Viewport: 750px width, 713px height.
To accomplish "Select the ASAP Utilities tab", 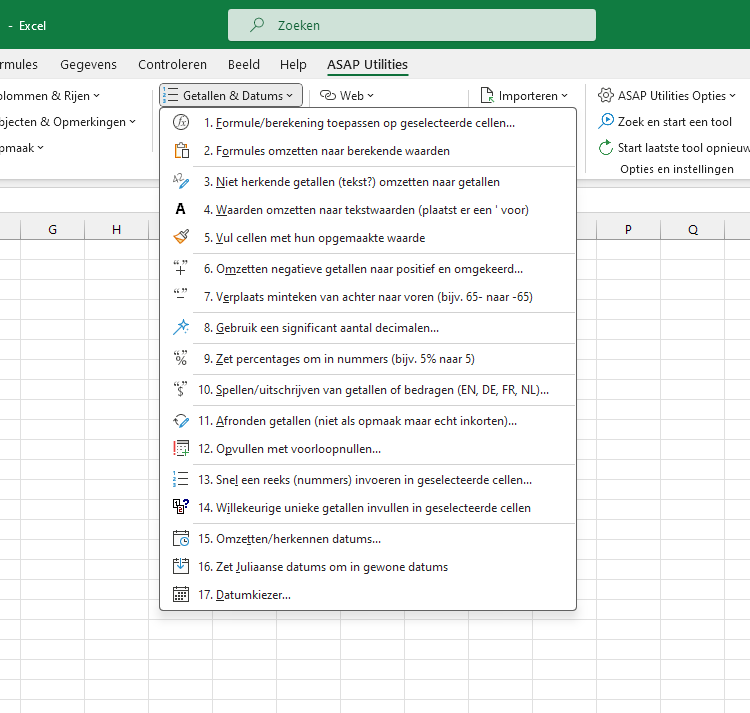I will coord(367,64).
